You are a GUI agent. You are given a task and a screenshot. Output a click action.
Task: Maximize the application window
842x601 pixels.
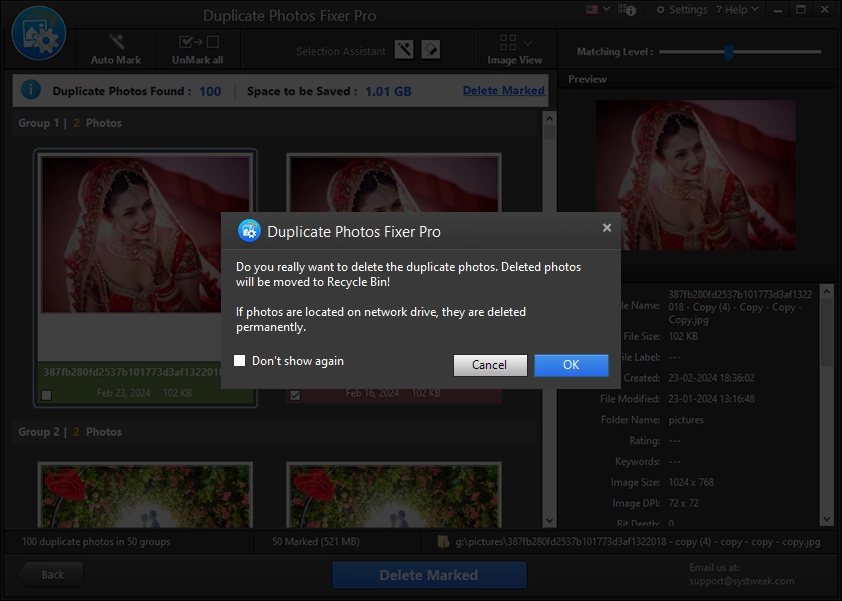pyautogui.click(x=801, y=10)
